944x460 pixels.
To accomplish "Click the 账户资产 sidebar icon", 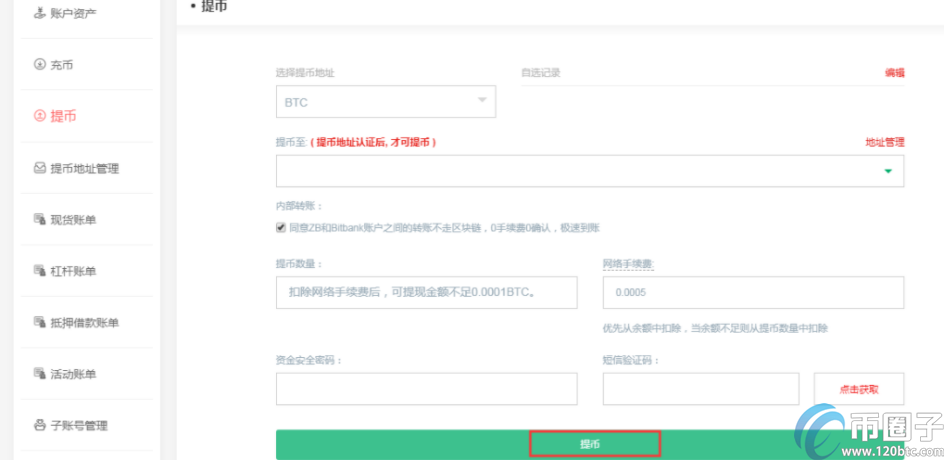I will [40, 14].
